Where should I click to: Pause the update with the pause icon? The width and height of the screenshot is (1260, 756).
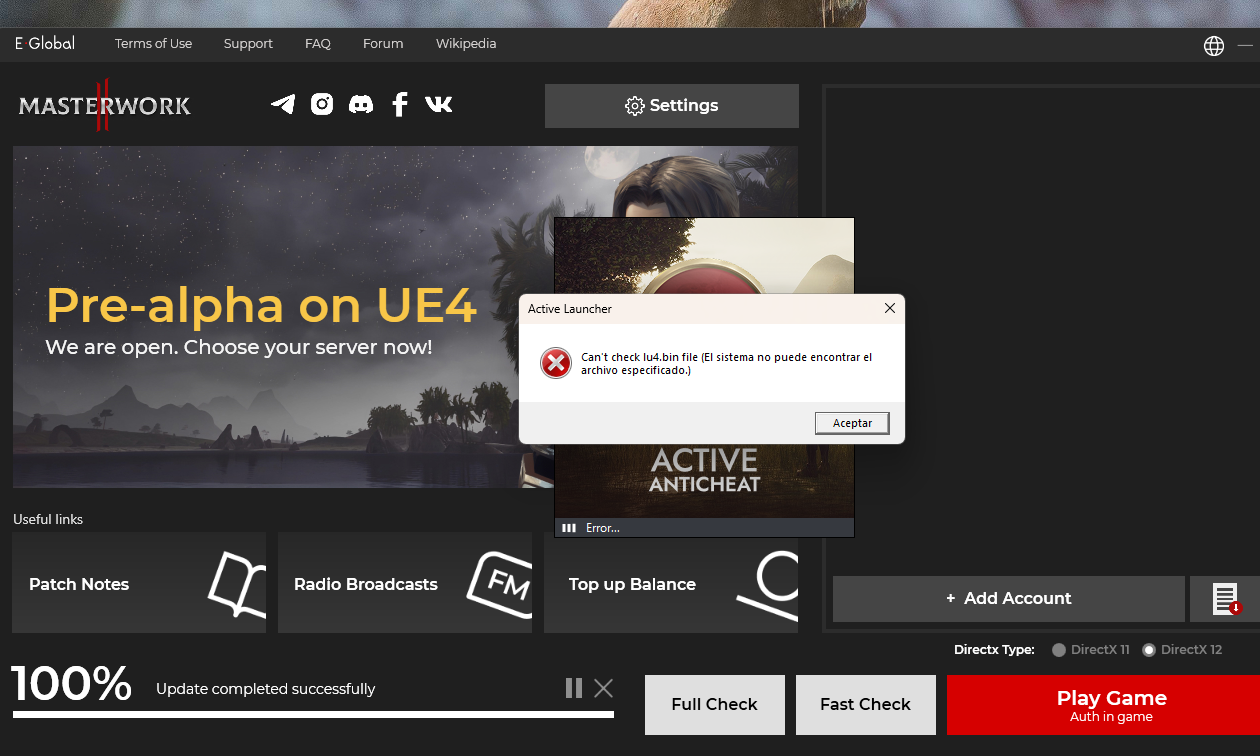[573, 688]
